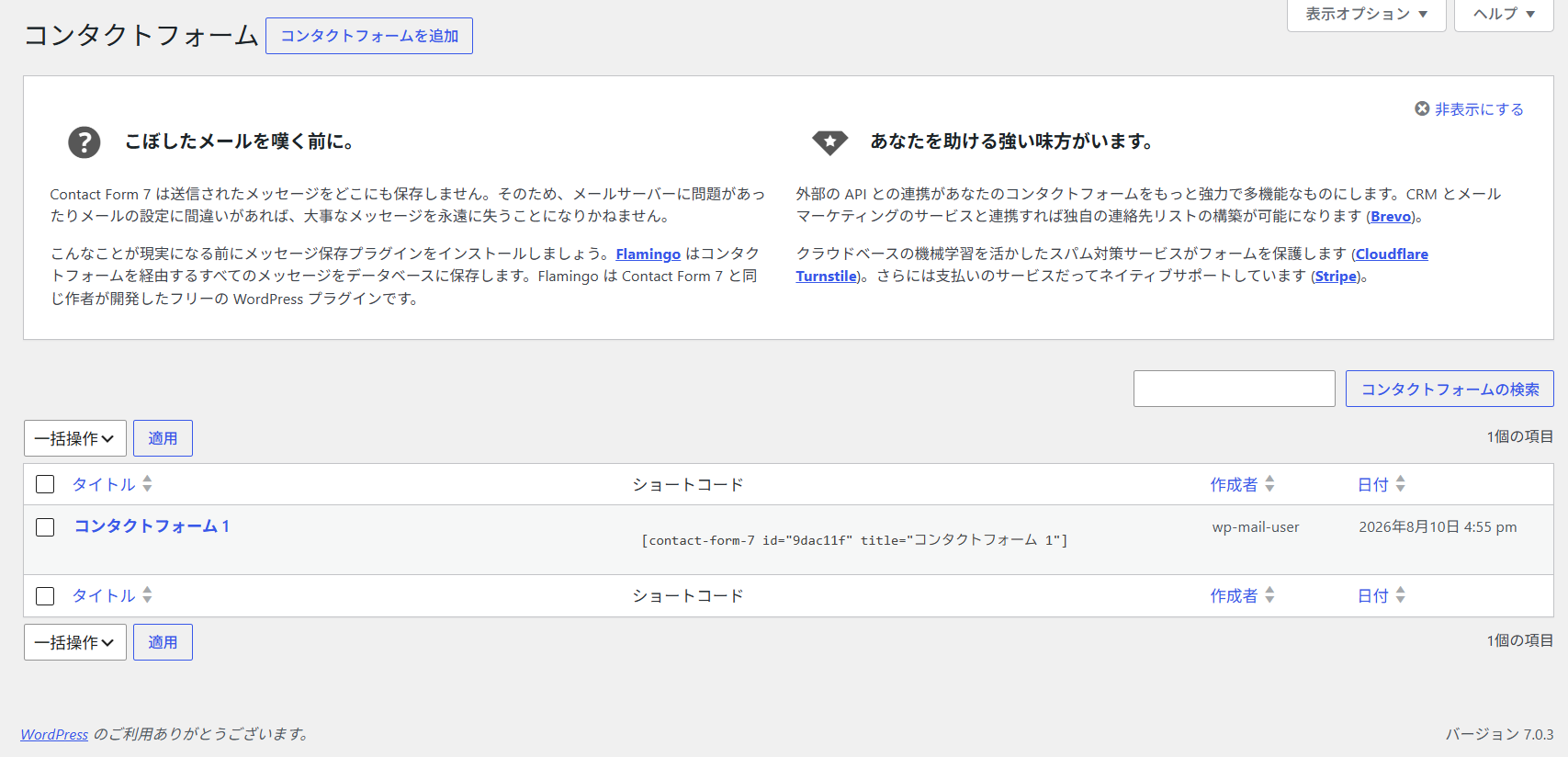Image resolution: width=1568 pixels, height=757 pixels.
Task: Expand the ヘルプ help panel
Action: coord(1505,15)
